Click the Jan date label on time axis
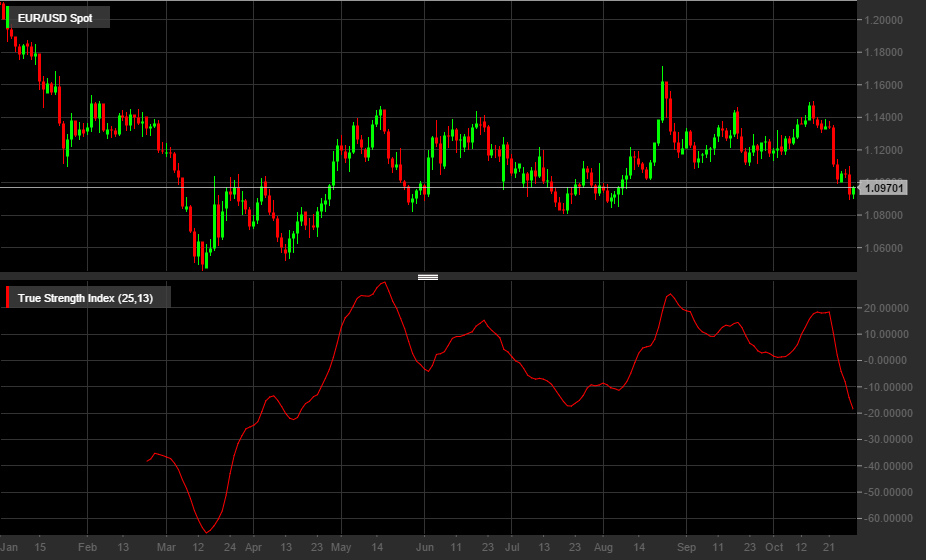This screenshot has height=560, width=926. tap(9, 547)
